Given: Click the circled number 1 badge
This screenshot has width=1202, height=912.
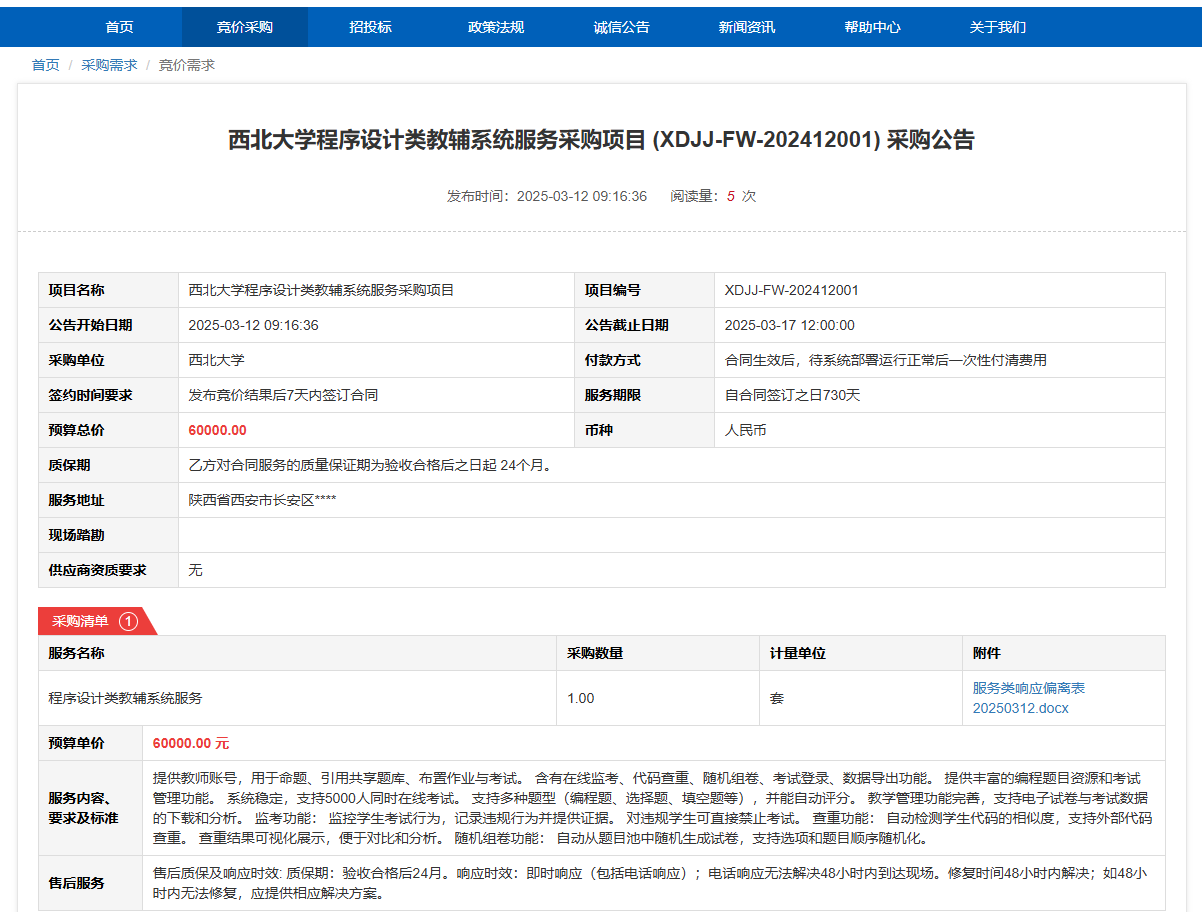Looking at the screenshot, I should tap(128, 621).
